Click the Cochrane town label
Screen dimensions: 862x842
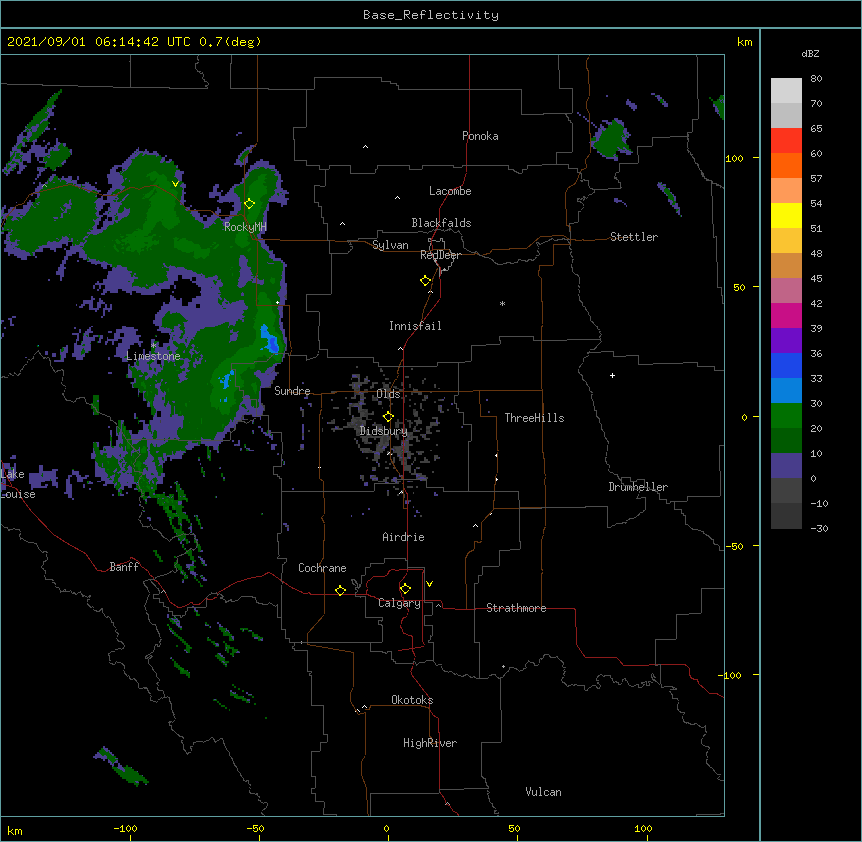(322, 568)
